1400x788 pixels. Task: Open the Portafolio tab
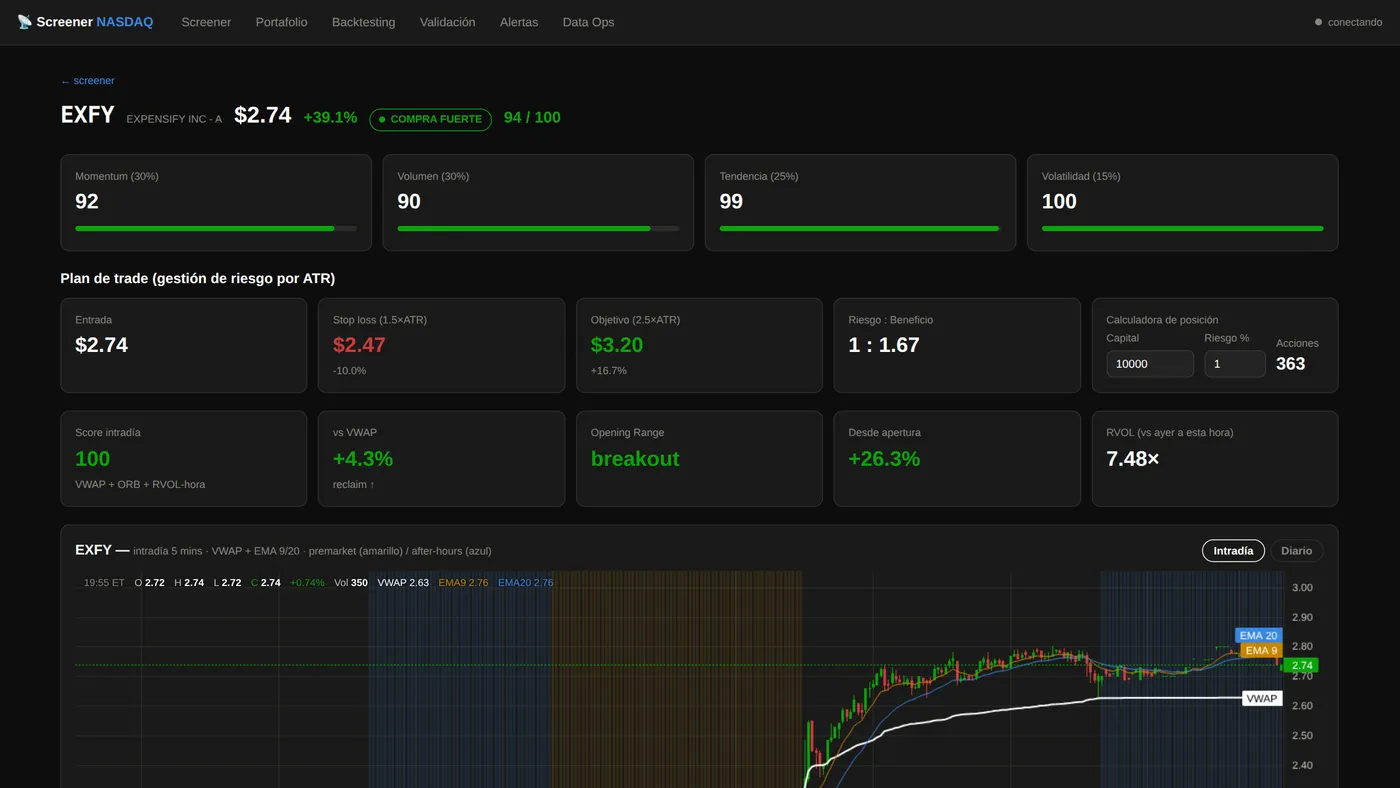tap(281, 22)
